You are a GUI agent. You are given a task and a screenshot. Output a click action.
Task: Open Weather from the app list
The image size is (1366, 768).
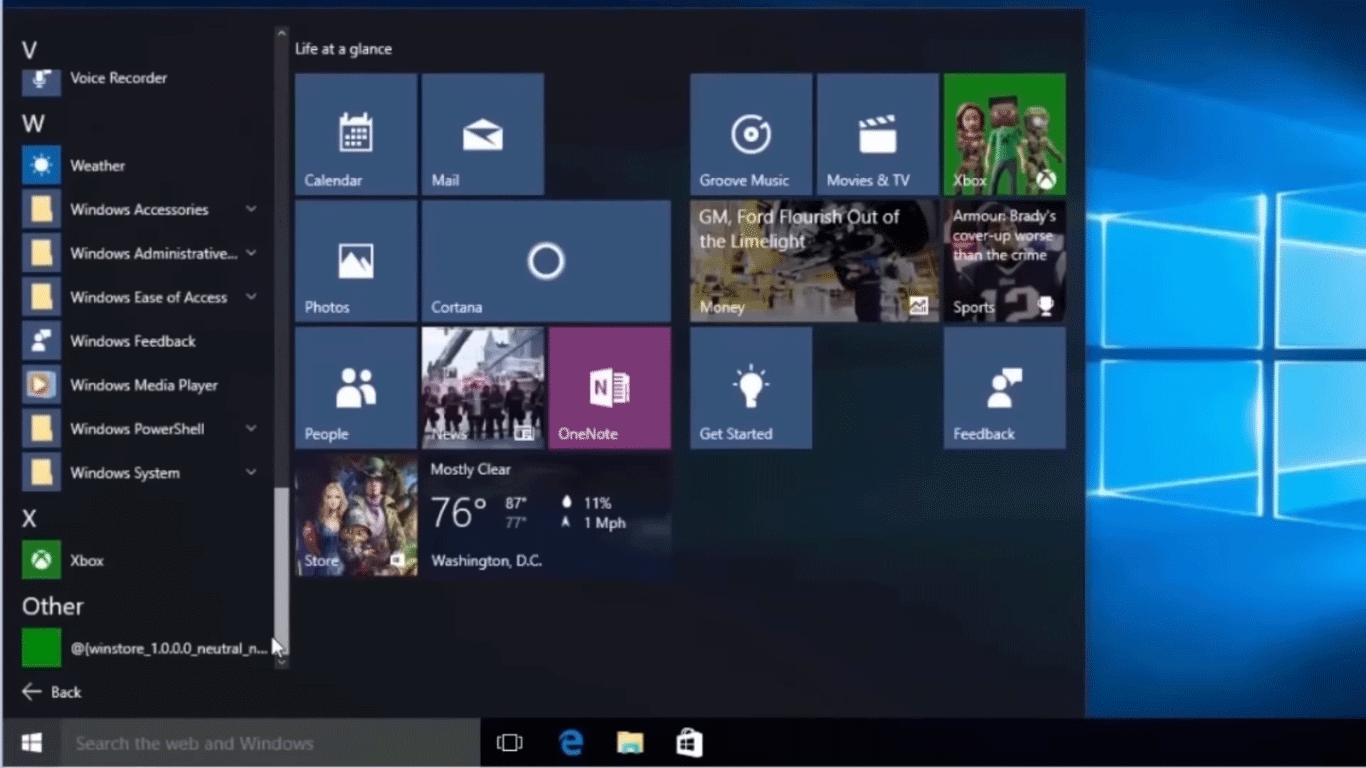click(x=97, y=165)
